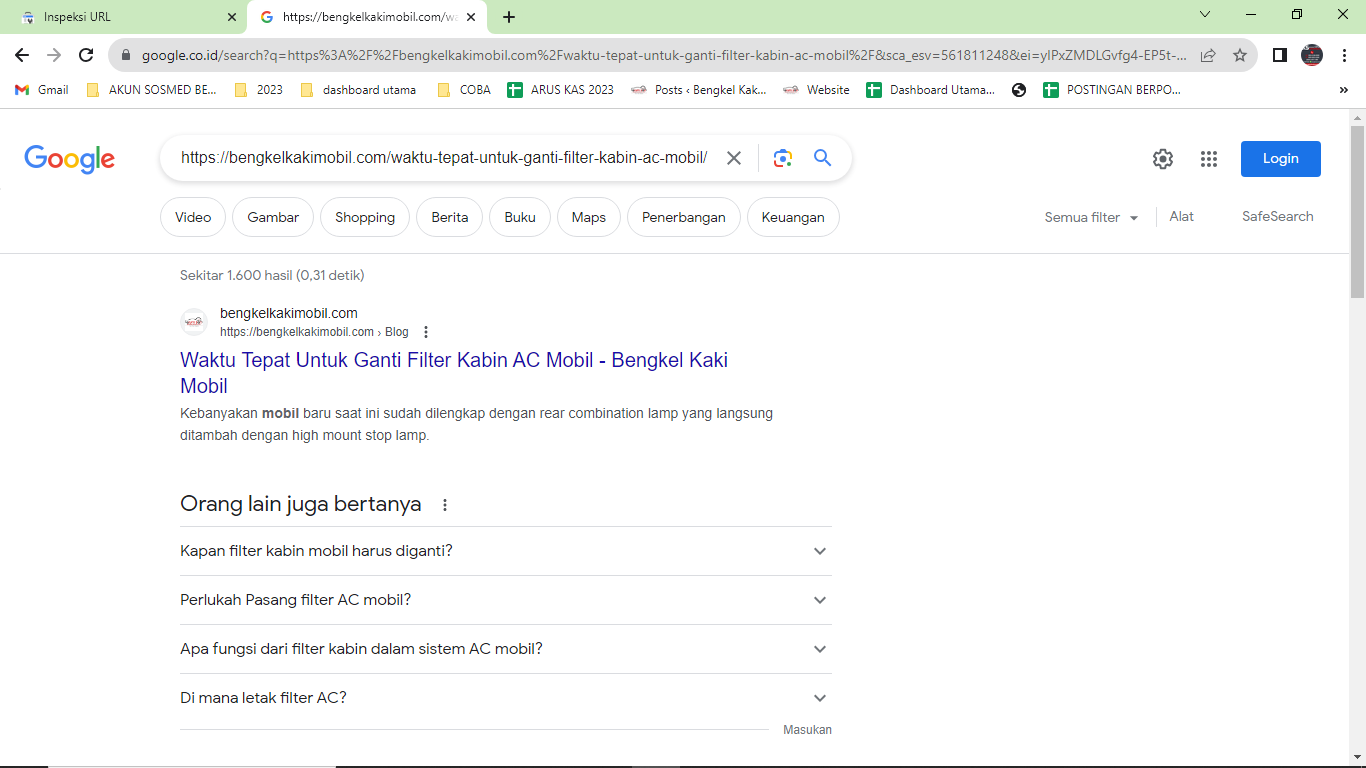Filter results by Buku
The height and width of the screenshot is (768, 1366).
click(x=520, y=217)
